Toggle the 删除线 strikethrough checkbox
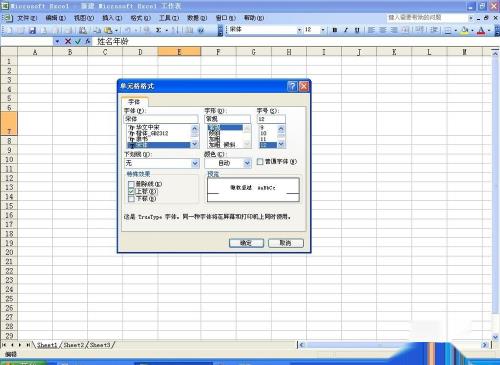500x365 pixels. pos(131,184)
